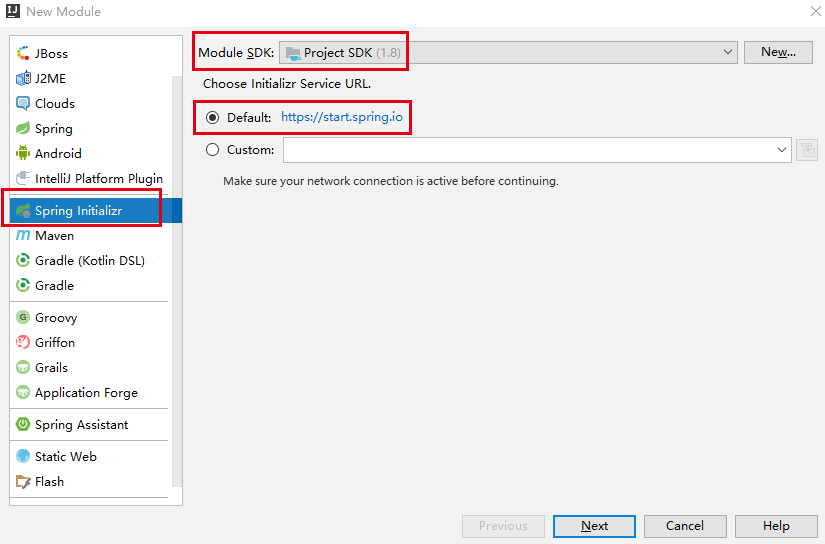The width and height of the screenshot is (825, 544).
Task: Select the Groovy G icon
Action: coord(23,317)
